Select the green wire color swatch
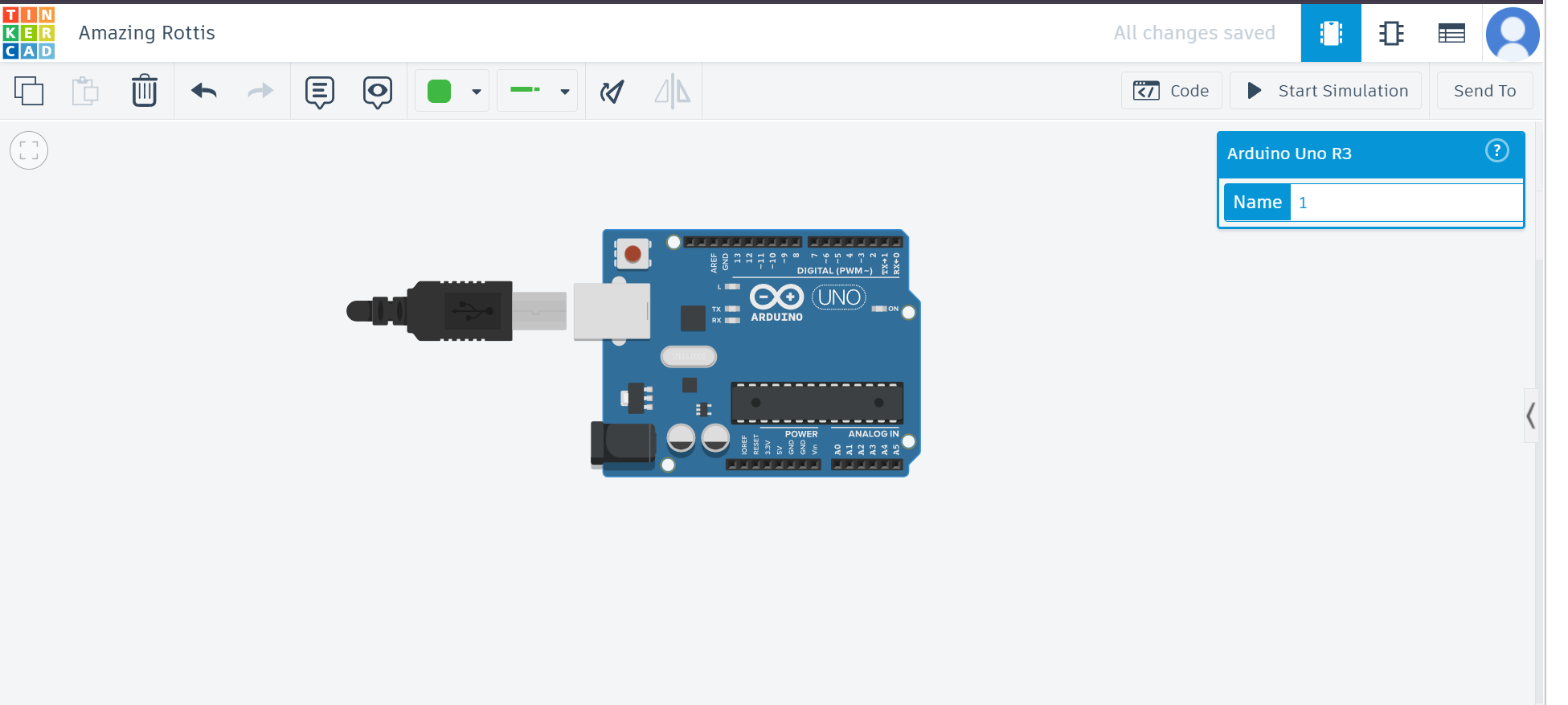The image size is (1568, 705). click(439, 91)
